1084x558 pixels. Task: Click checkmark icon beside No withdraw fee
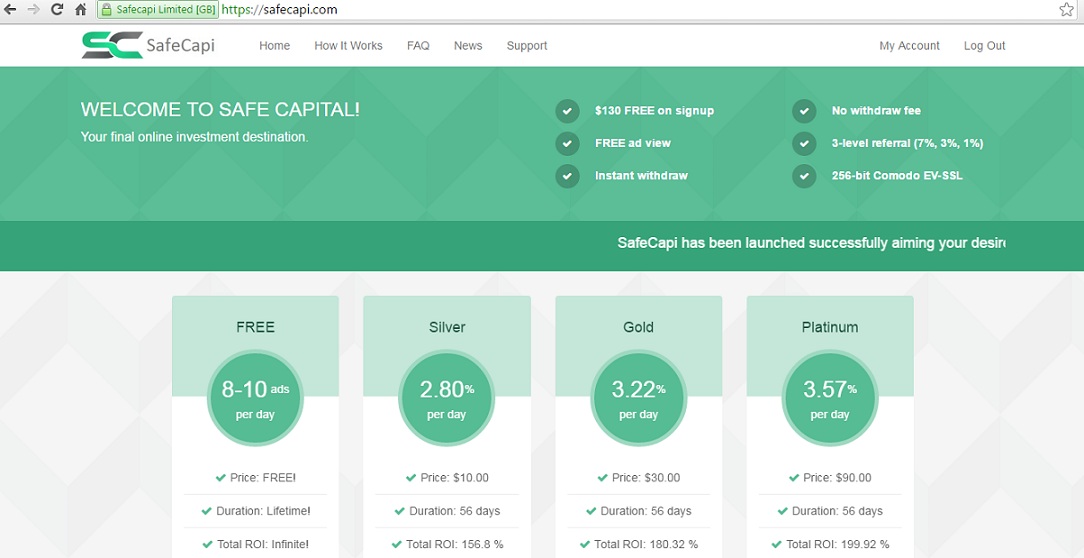[x=804, y=111]
